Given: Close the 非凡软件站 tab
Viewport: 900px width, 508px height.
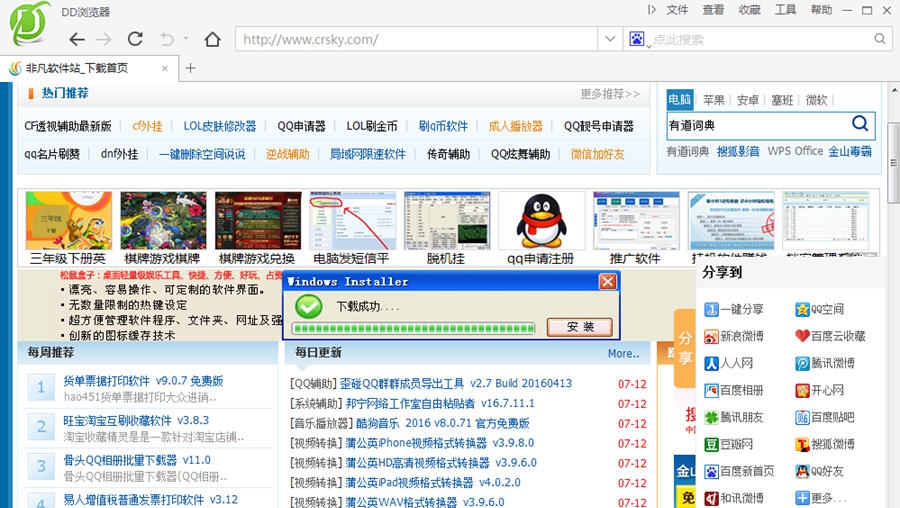Looking at the screenshot, I should click(165, 68).
